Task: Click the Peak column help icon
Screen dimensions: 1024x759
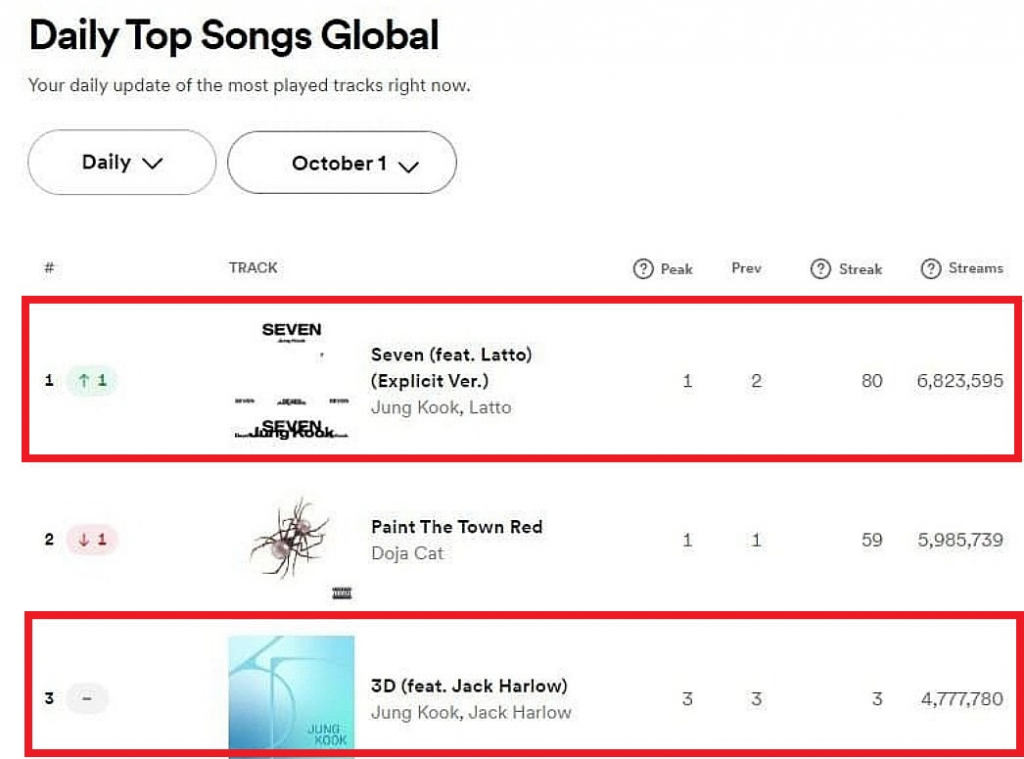Action: [x=643, y=268]
